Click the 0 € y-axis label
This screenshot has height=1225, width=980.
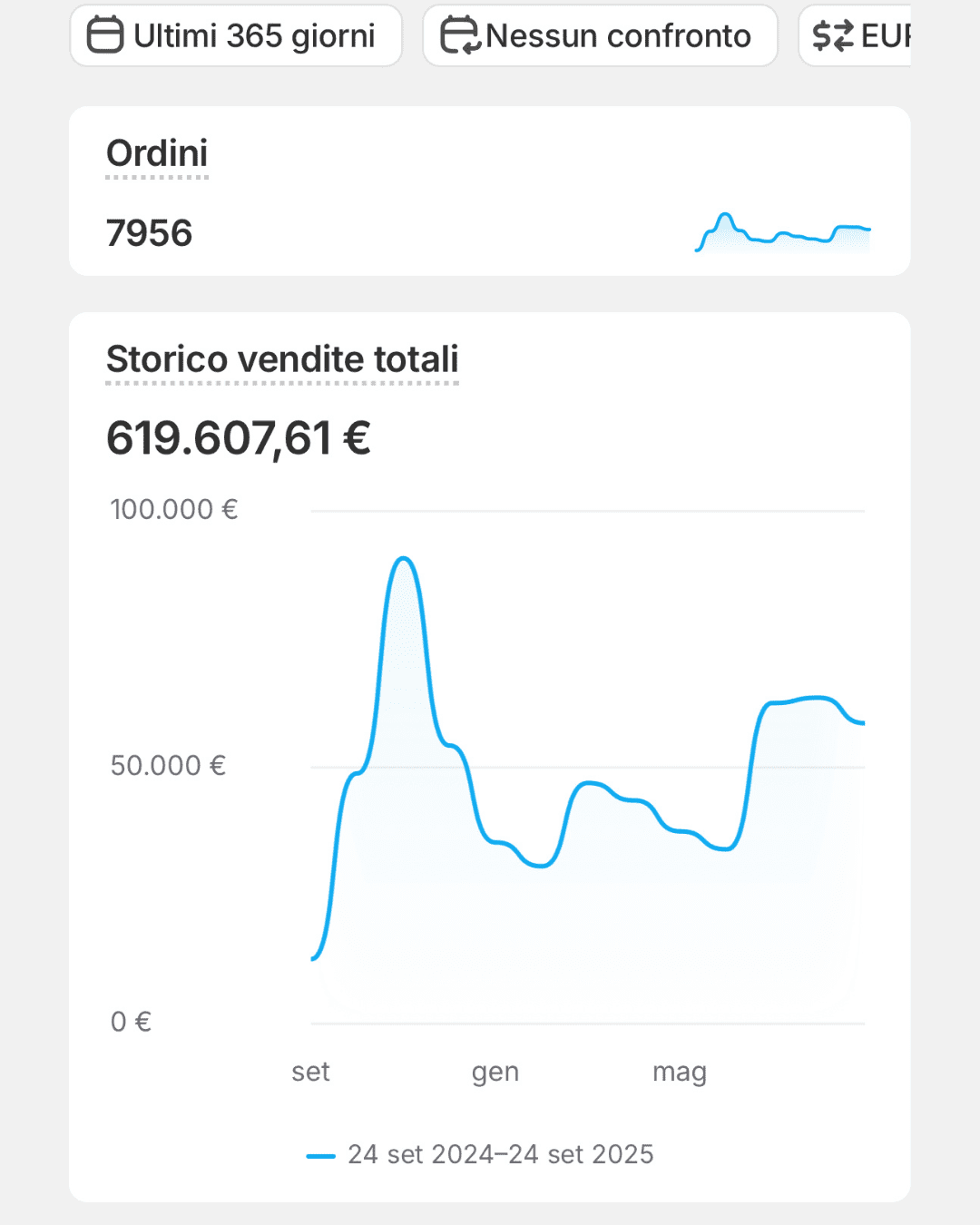(x=131, y=1022)
